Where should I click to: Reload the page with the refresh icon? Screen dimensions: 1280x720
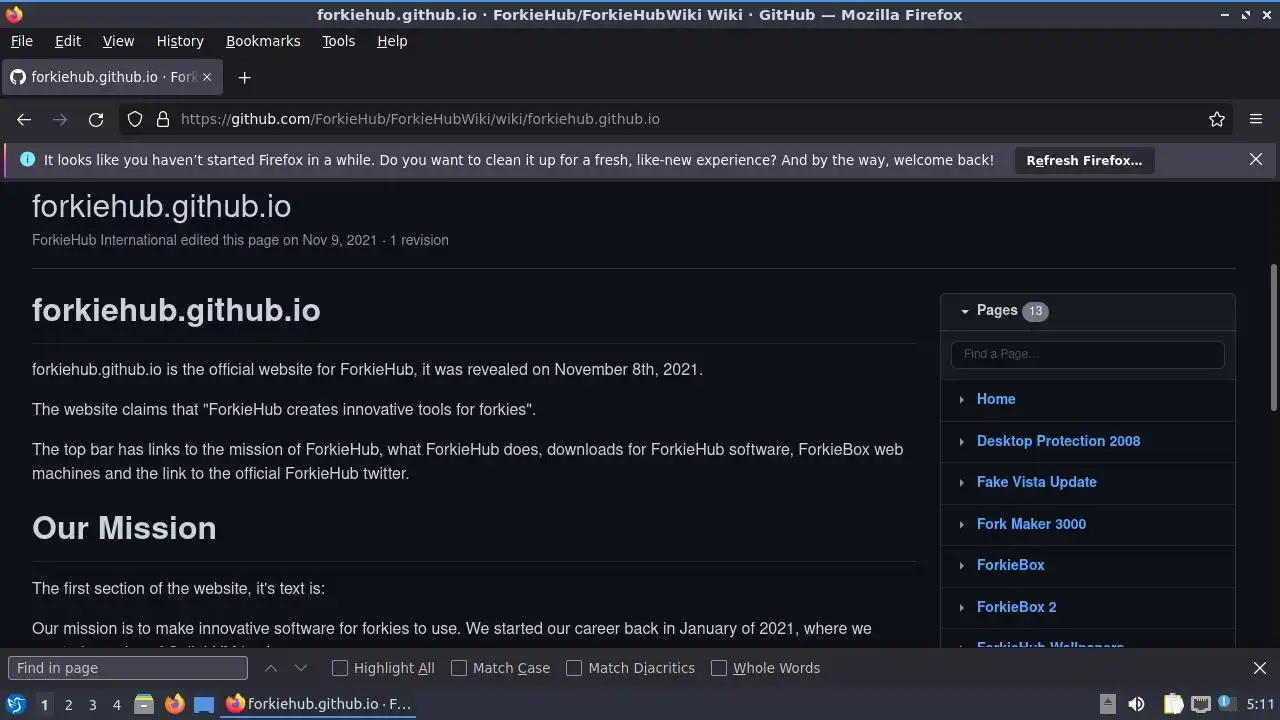click(96, 119)
